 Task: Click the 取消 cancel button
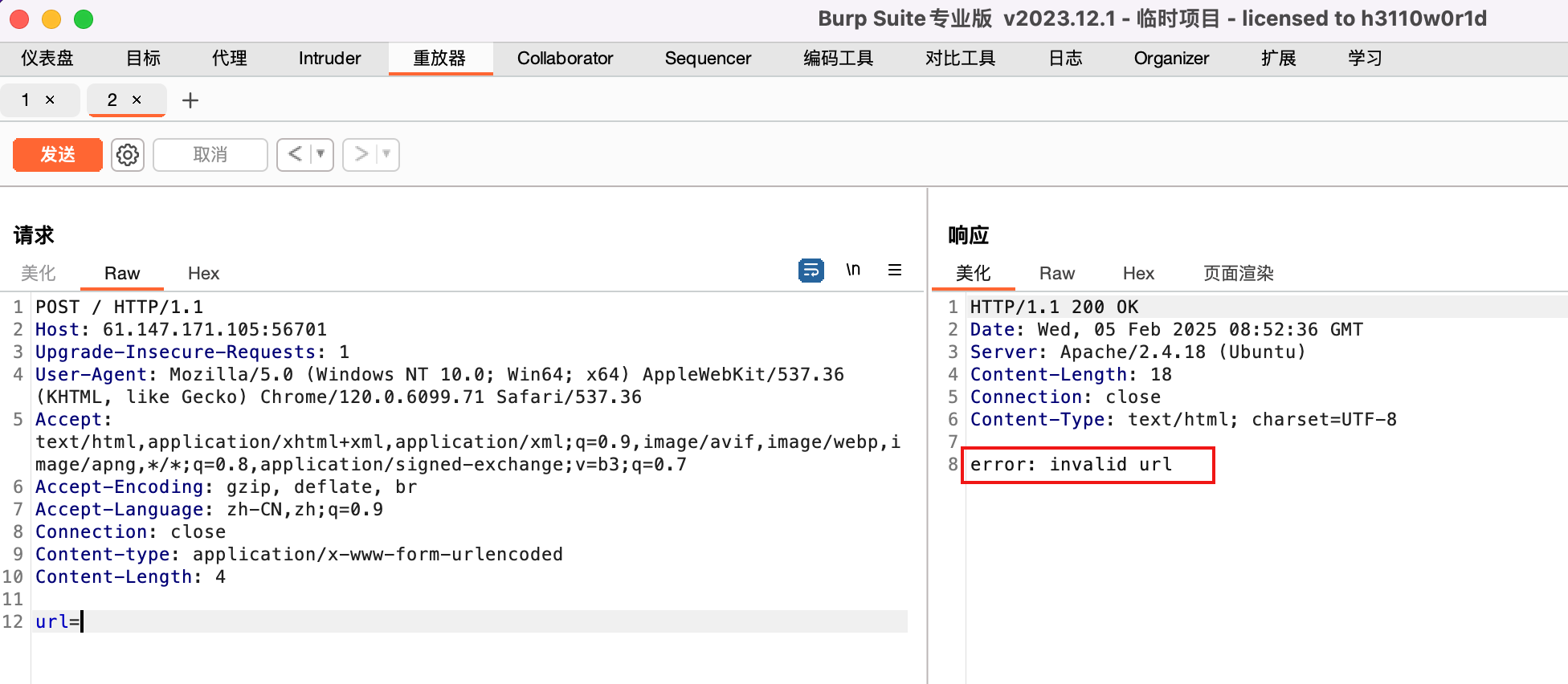(210, 154)
